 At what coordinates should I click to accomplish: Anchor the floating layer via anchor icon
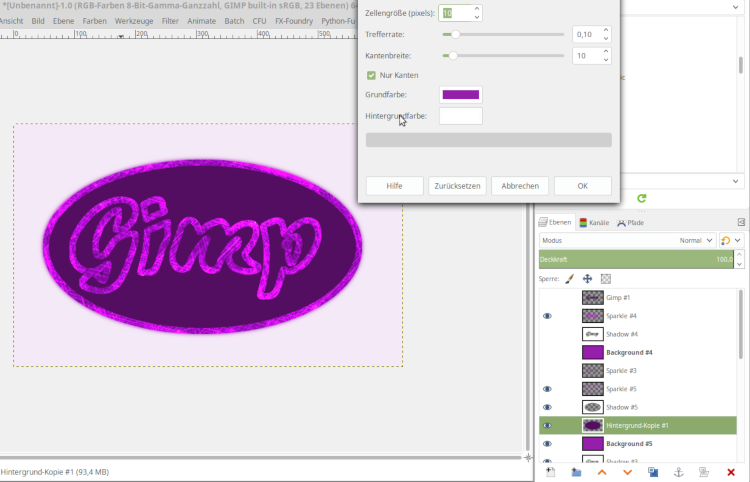pyautogui.click(x=678, y=471)
